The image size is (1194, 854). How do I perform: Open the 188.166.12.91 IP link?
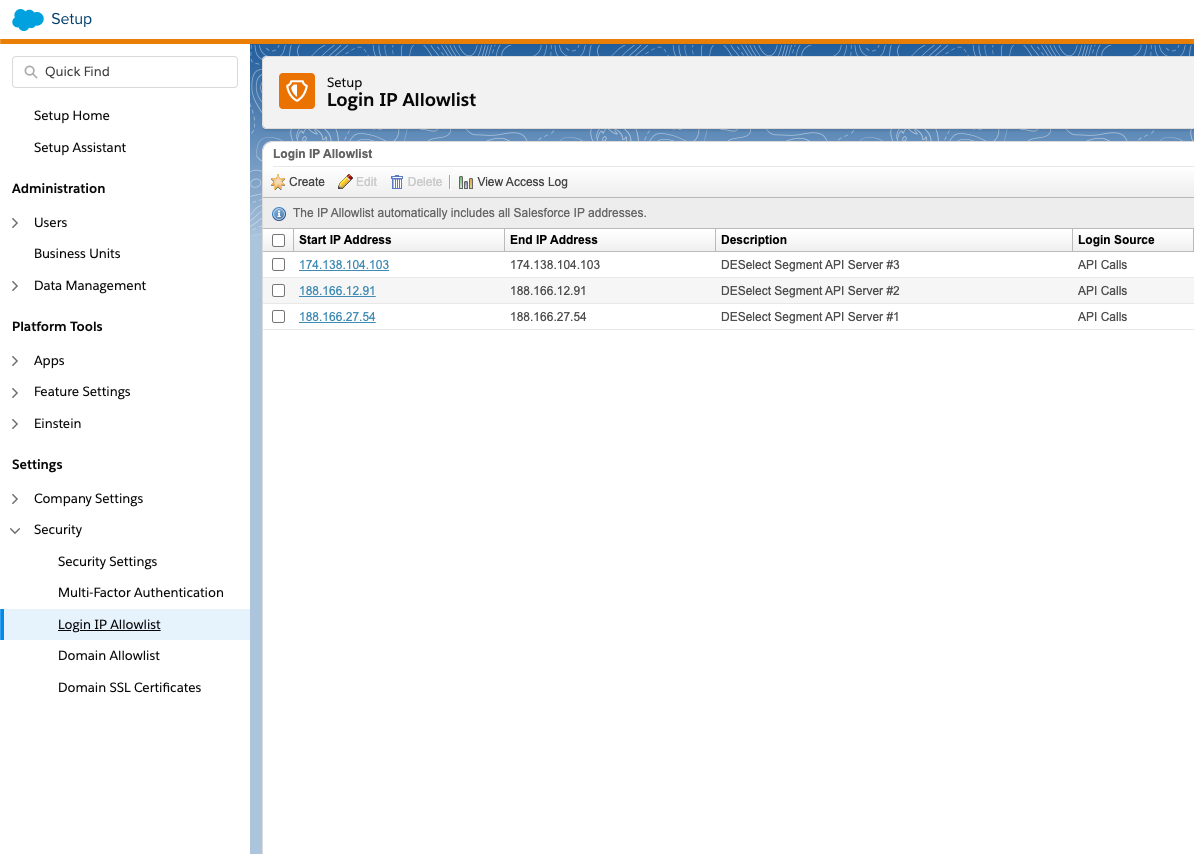tap(337, 291)
